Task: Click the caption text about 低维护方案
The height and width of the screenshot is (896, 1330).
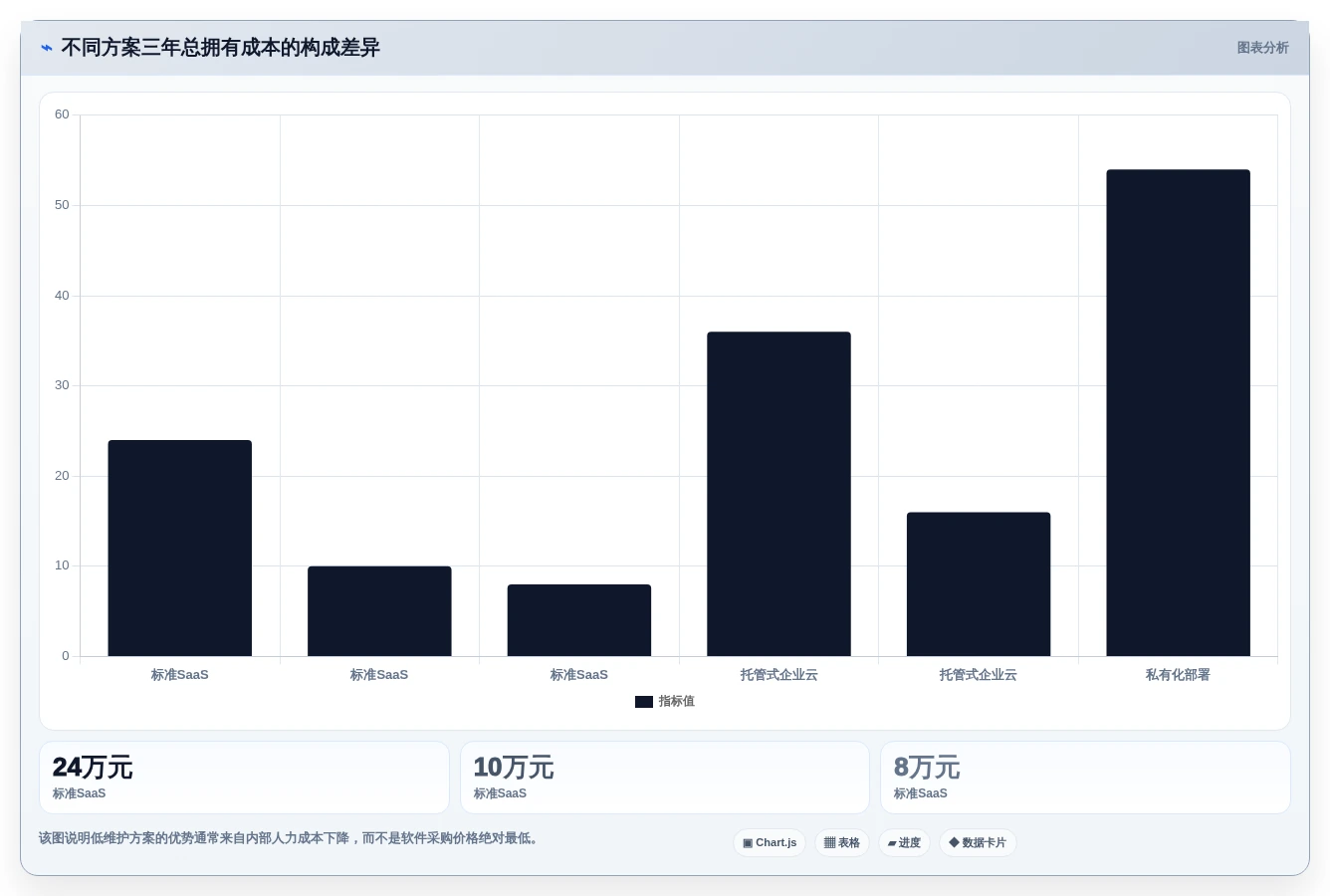Action: [291, 838]
